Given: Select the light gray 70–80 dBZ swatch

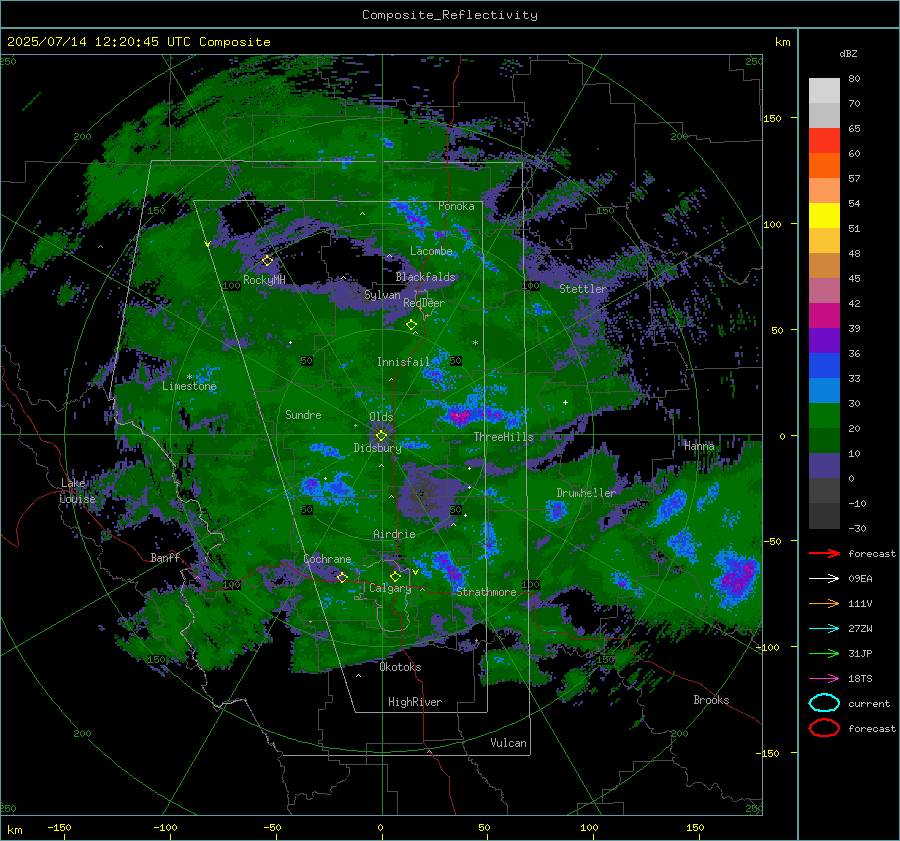Looking at the screenshot, I should (x=824, y=91).
